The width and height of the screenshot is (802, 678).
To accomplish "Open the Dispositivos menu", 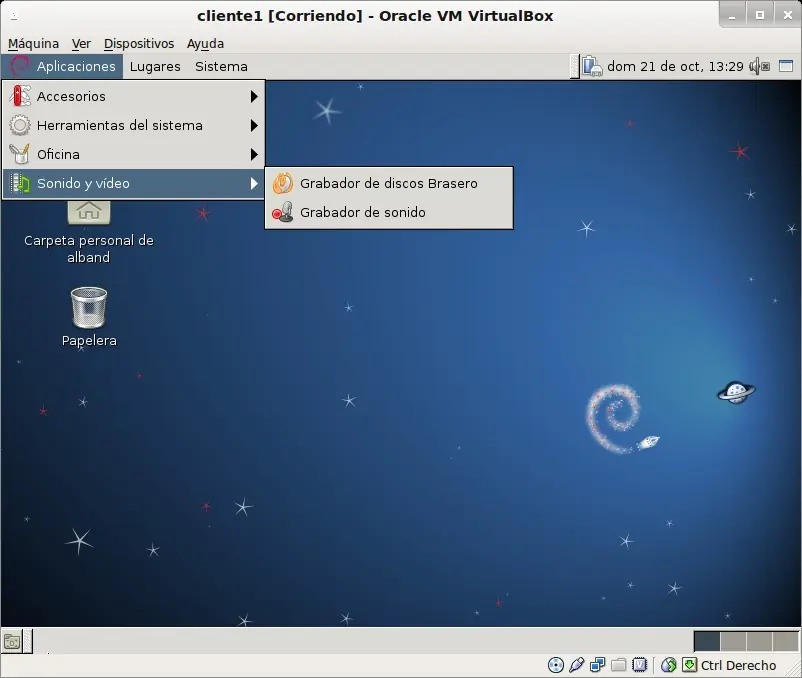I will pyautogui.click(x=139, y=44).
